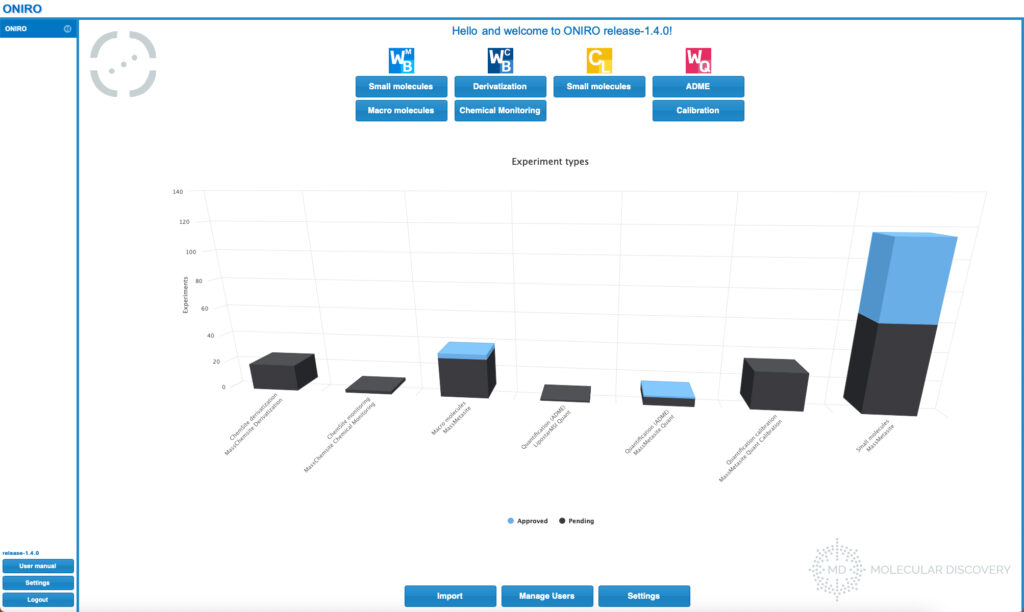Open ADME under the WQ icon
Screen dimensions: 1024x612
[697, 86]
